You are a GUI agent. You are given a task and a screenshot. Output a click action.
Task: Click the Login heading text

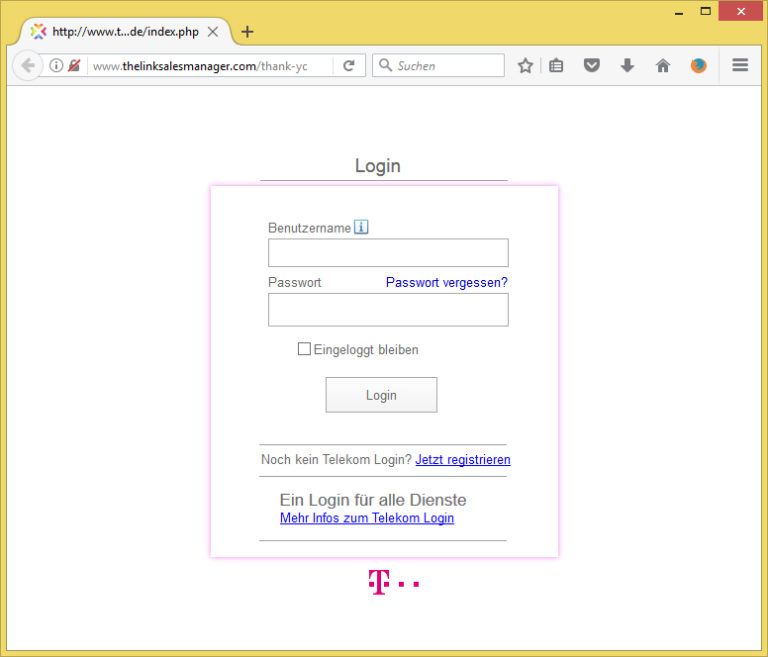(378, 166)
